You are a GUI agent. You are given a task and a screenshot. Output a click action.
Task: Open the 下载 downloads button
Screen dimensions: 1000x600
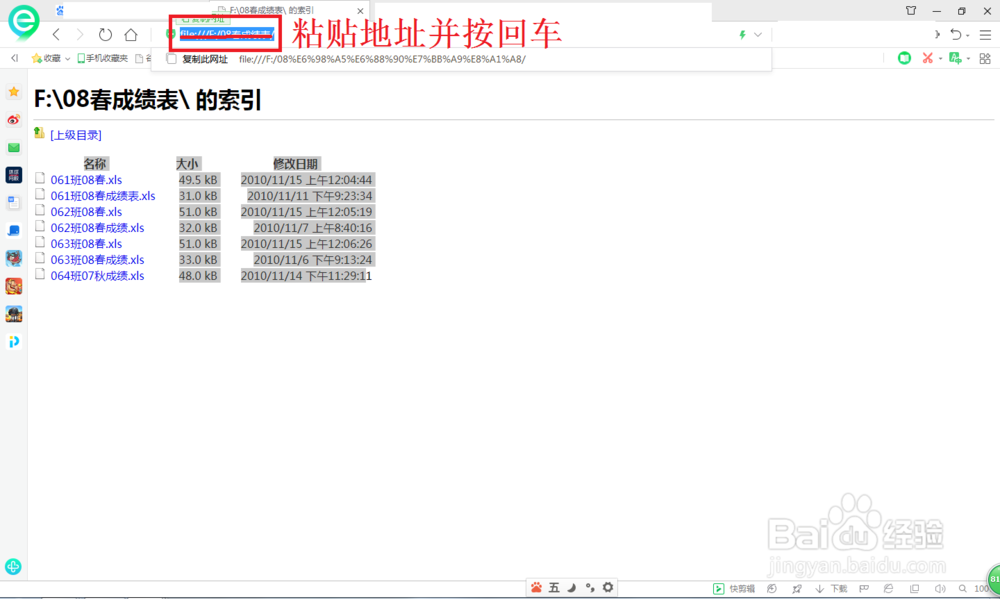pyautogui.click(x=831, y=589)
